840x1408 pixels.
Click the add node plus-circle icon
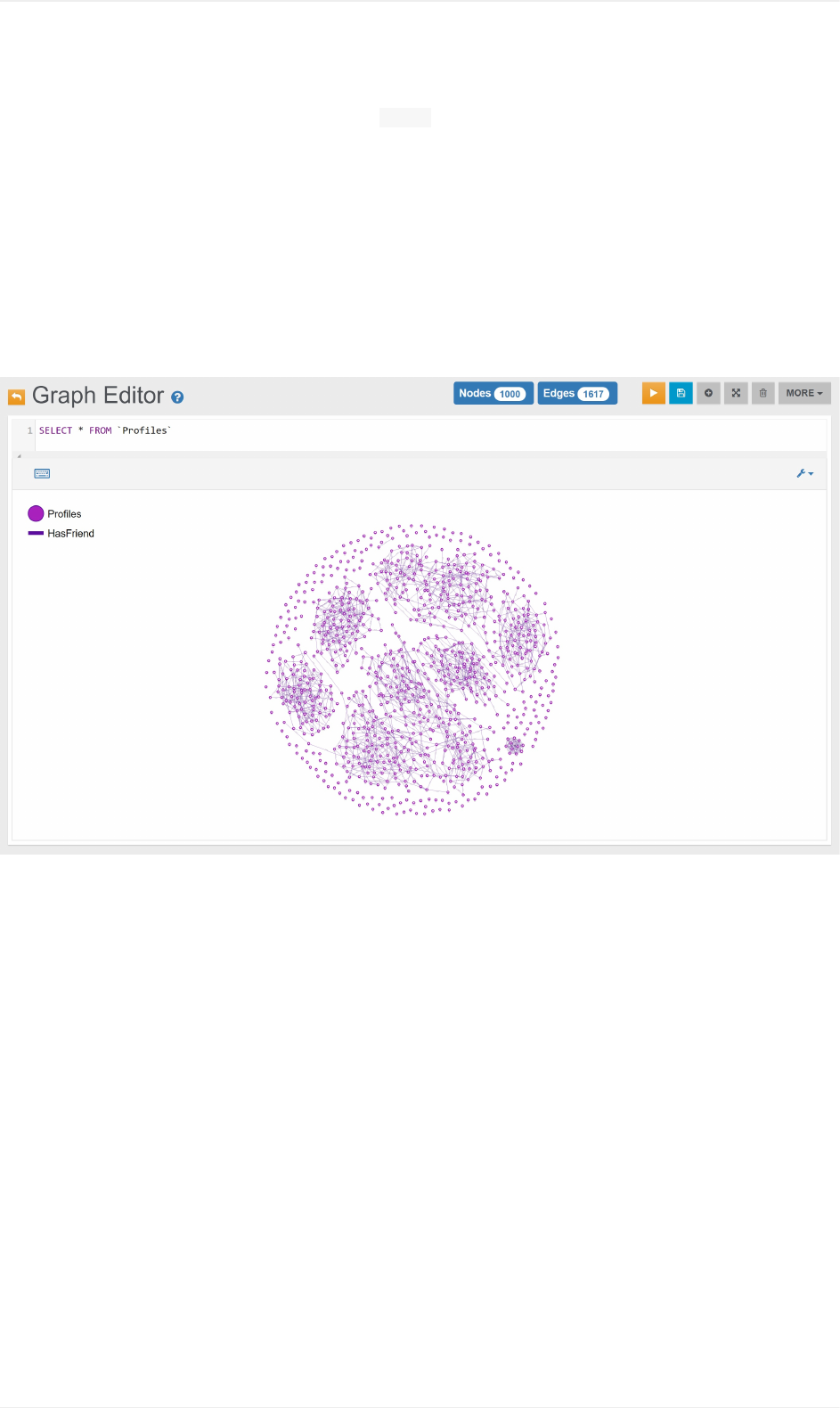pyautogui.click(x=708, y=393)
